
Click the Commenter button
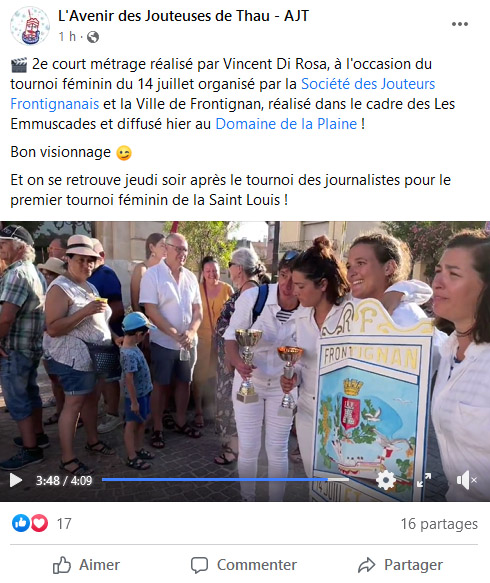click(x=244, y=565)
